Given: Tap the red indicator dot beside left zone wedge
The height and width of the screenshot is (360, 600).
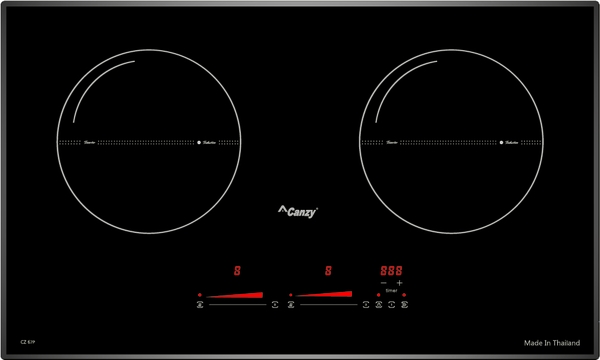Looking at the screenshot, I should click(x=200, y=295).
